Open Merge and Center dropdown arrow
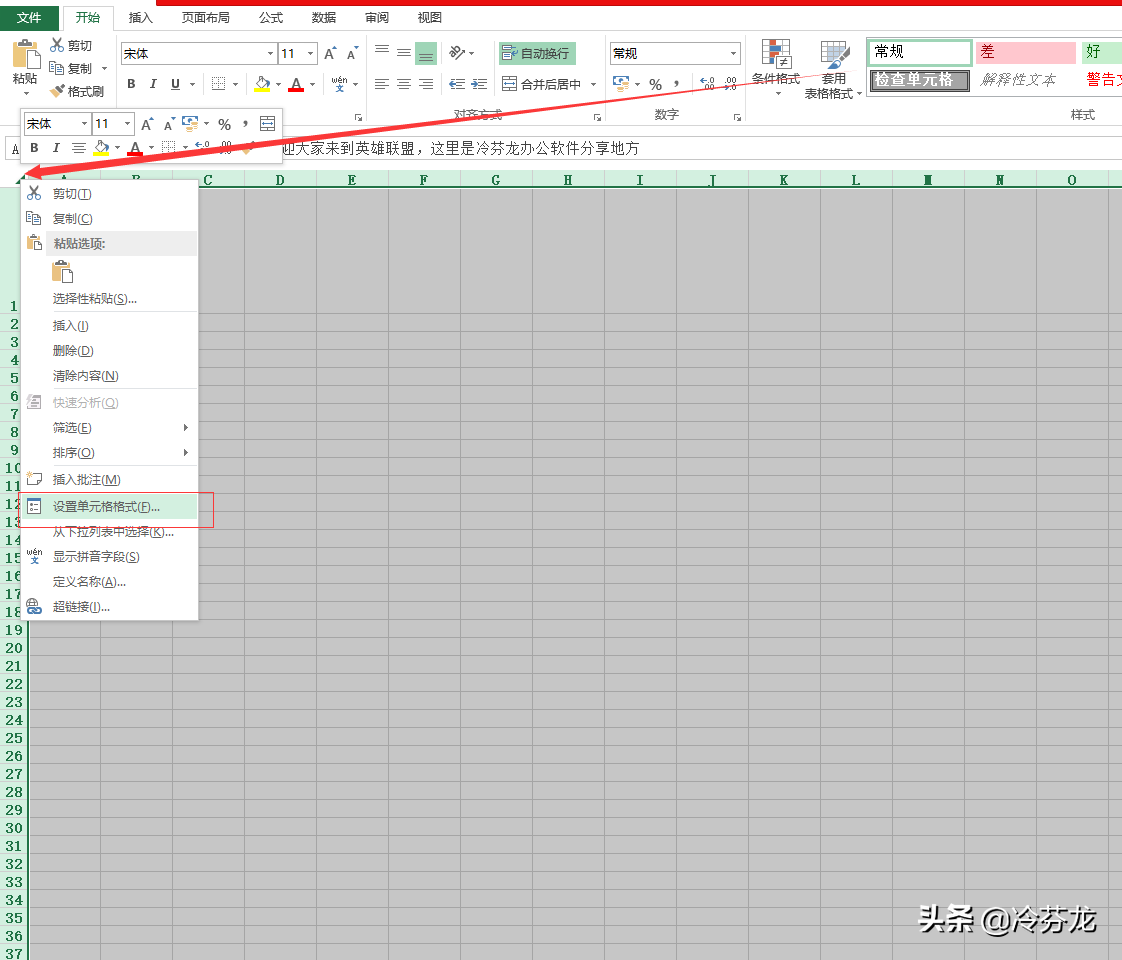Screen dimensions: 1122x960 (x=593, y=84)
